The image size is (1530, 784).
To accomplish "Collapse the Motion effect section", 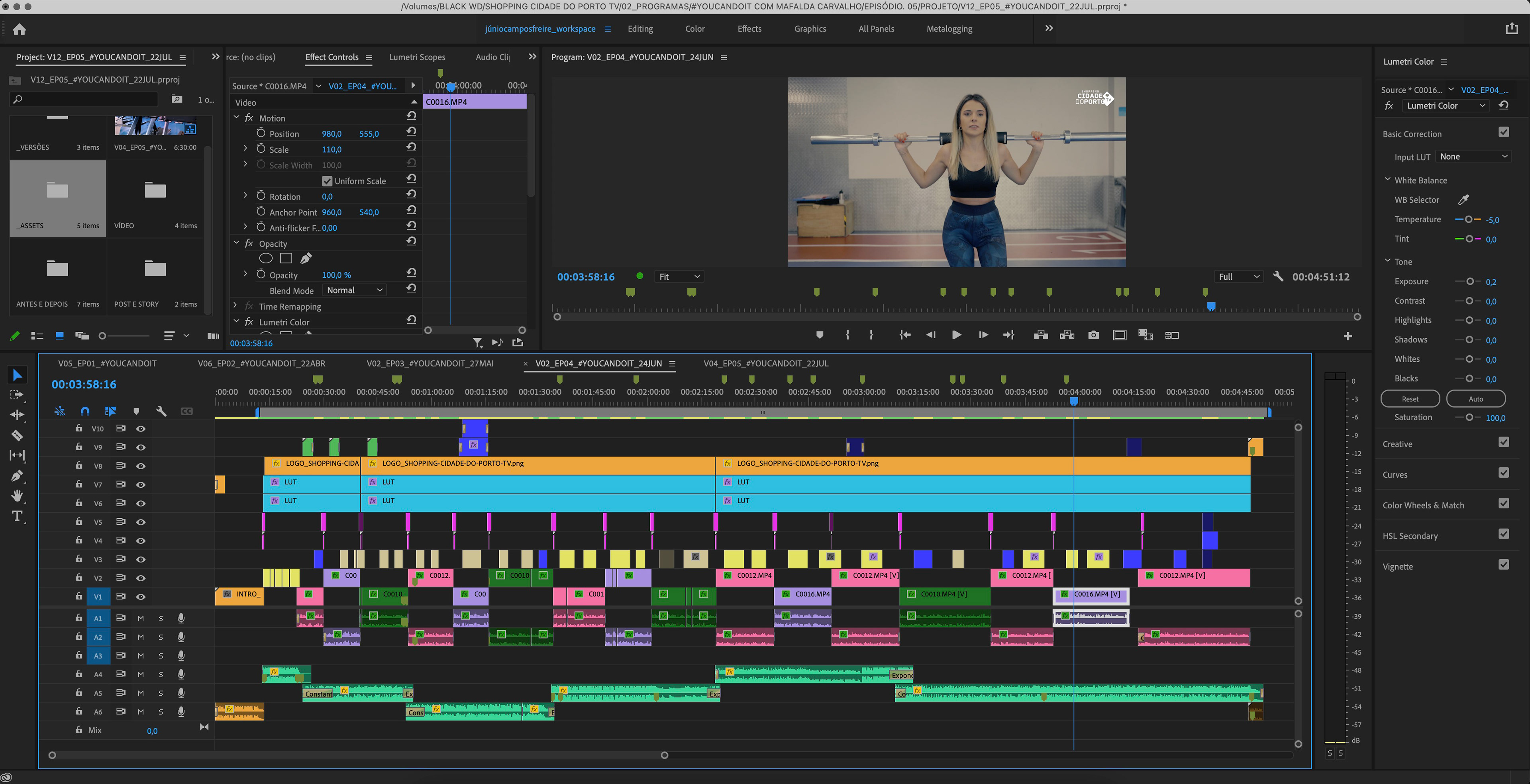I will coord(236,118).
